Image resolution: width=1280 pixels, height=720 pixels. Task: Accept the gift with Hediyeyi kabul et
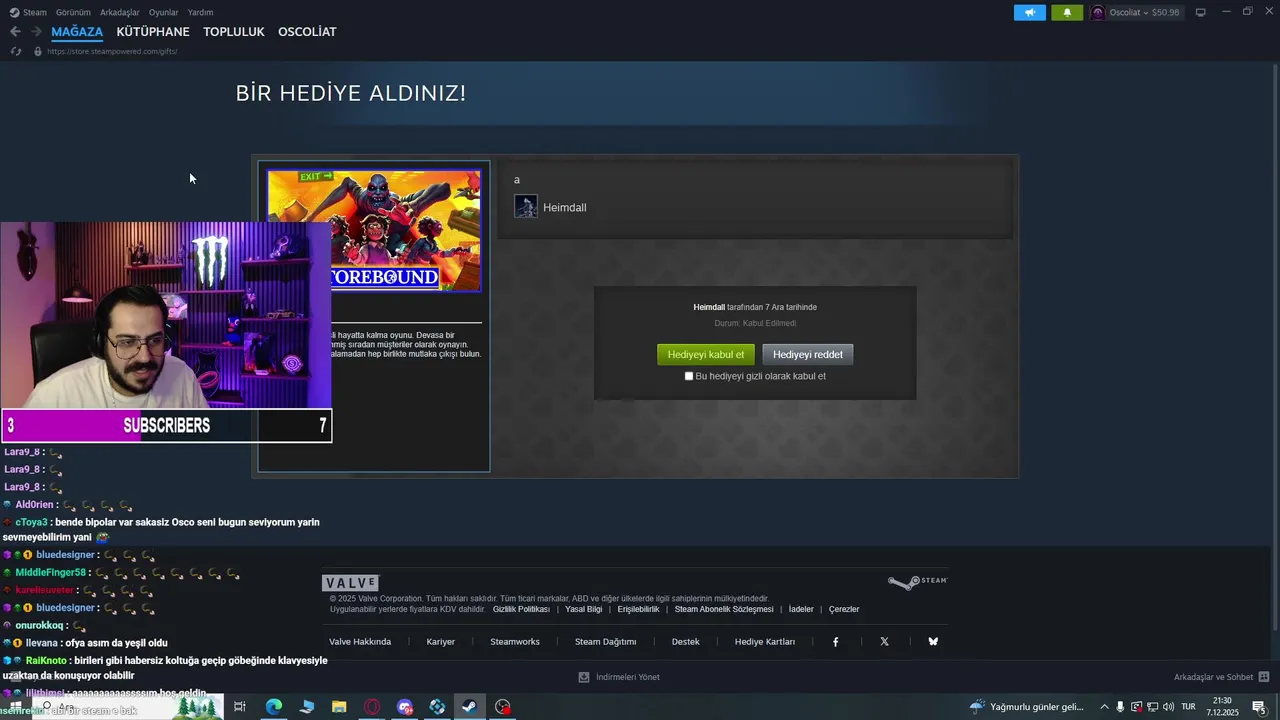click(x=706, y=355)
